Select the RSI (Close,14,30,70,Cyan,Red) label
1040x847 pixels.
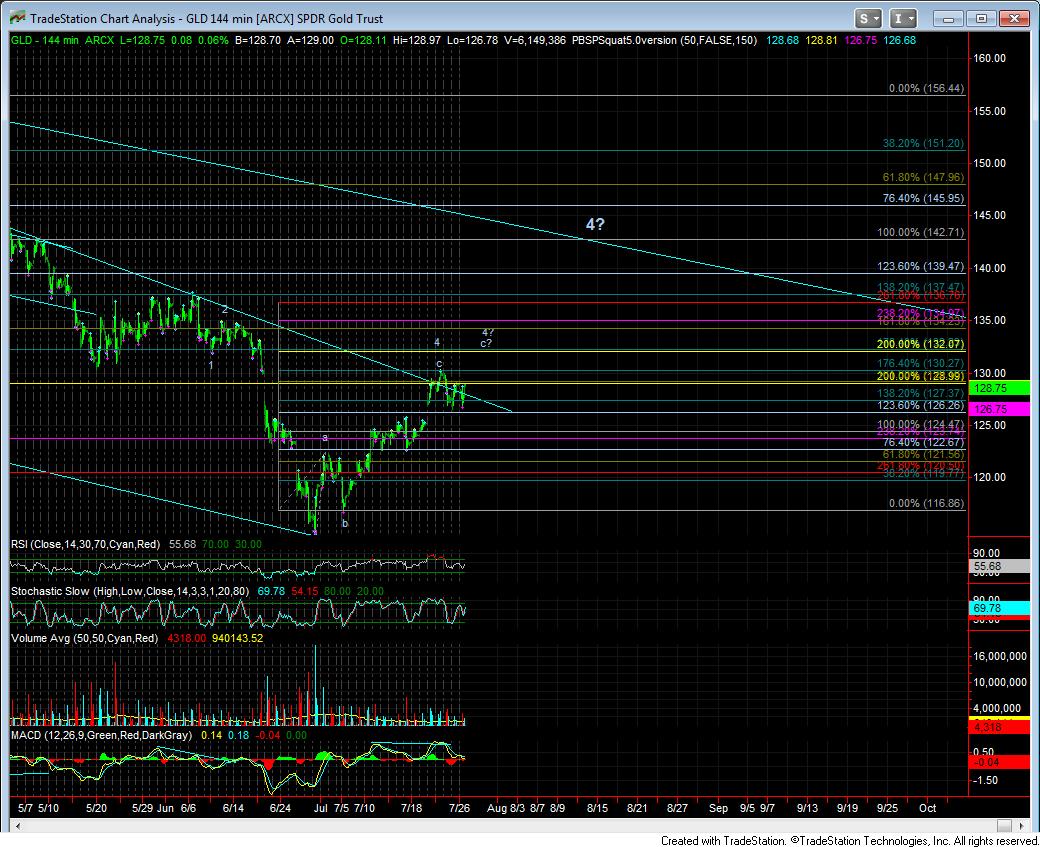click(x=86, y=545)
